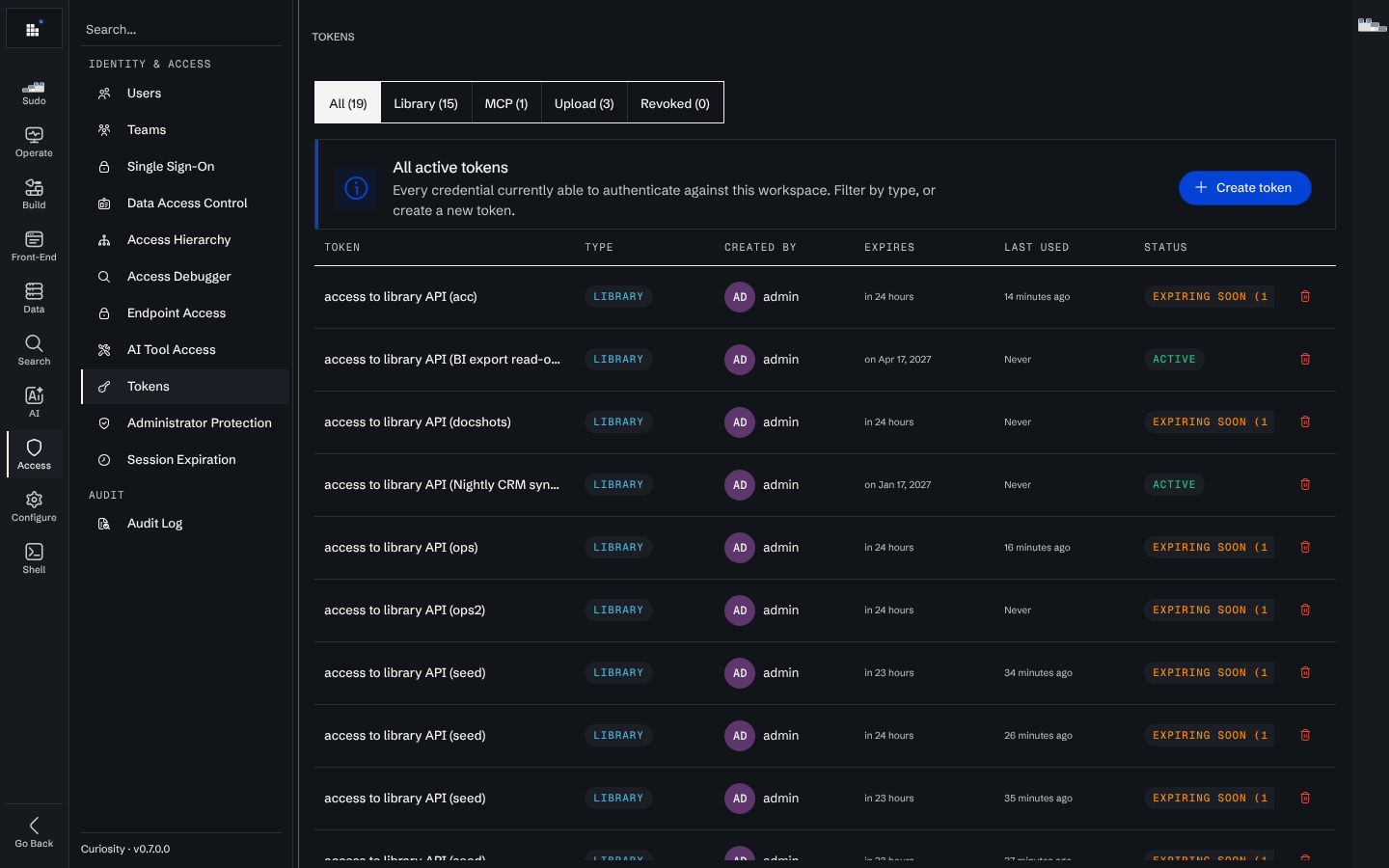
Task: Open the AI section icon
Action: pos(34,404)
